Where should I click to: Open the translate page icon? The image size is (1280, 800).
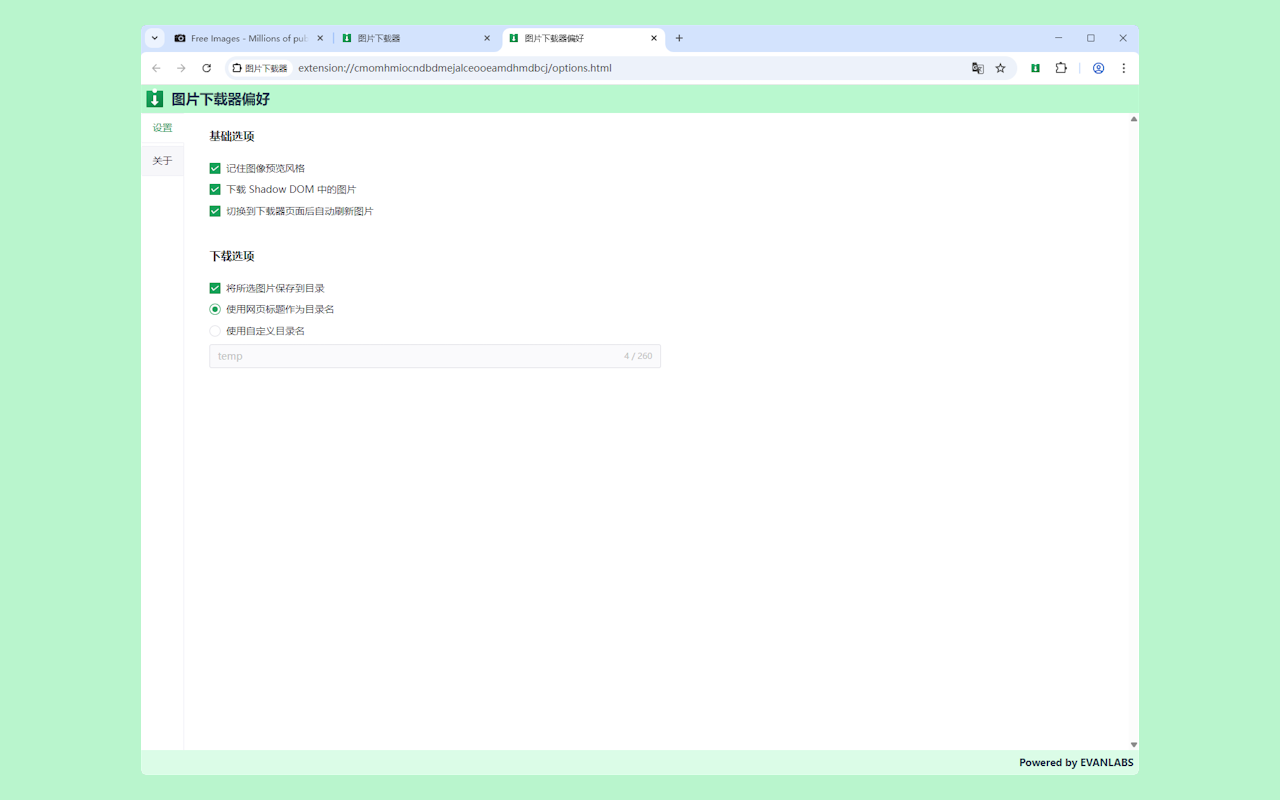pyautogui.click(x=977, y=68)
